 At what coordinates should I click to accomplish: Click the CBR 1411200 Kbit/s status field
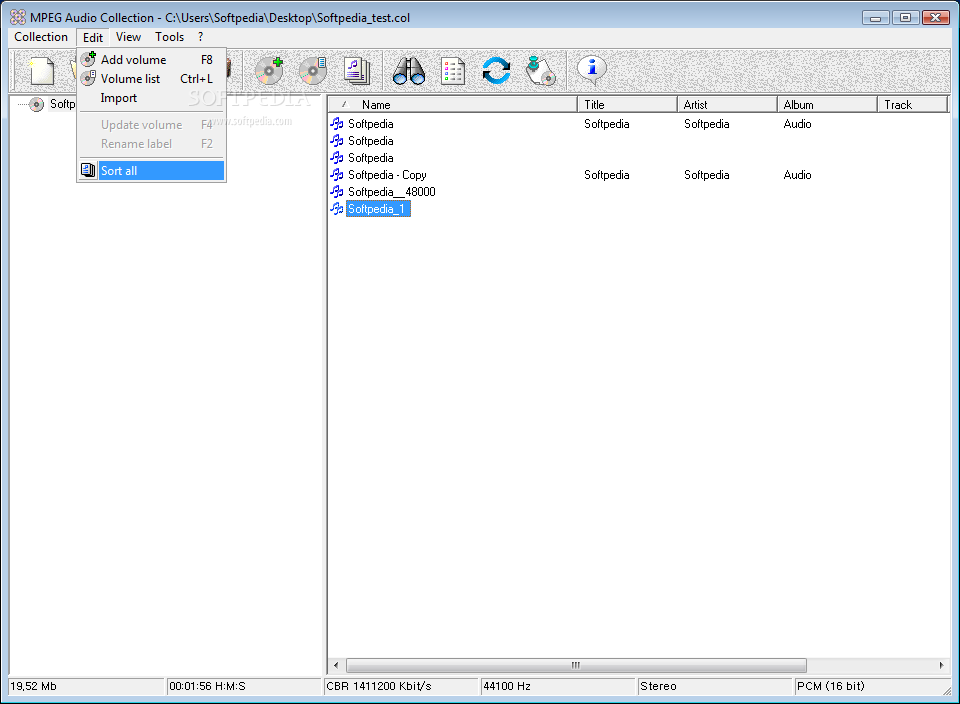[x=401, y=686]
